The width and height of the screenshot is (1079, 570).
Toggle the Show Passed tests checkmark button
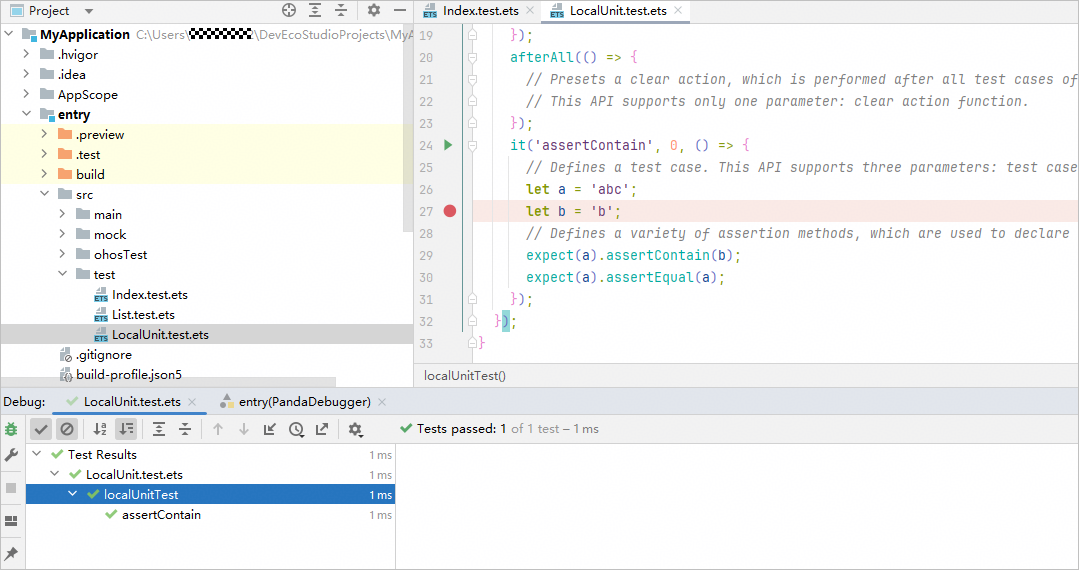pos(41,429)
